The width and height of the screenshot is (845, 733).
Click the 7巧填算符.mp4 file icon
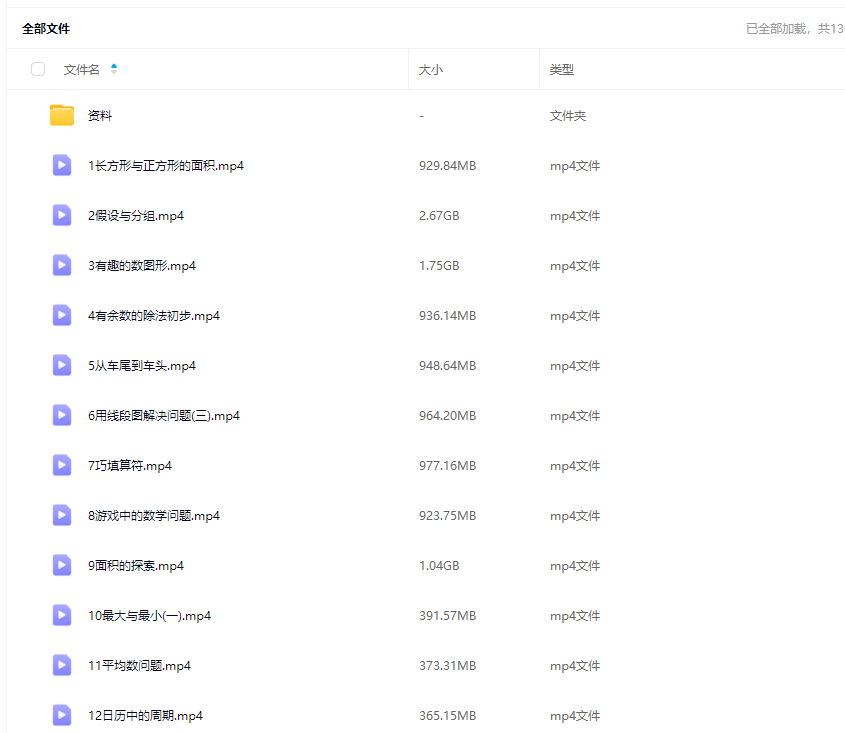pos(62,465)
